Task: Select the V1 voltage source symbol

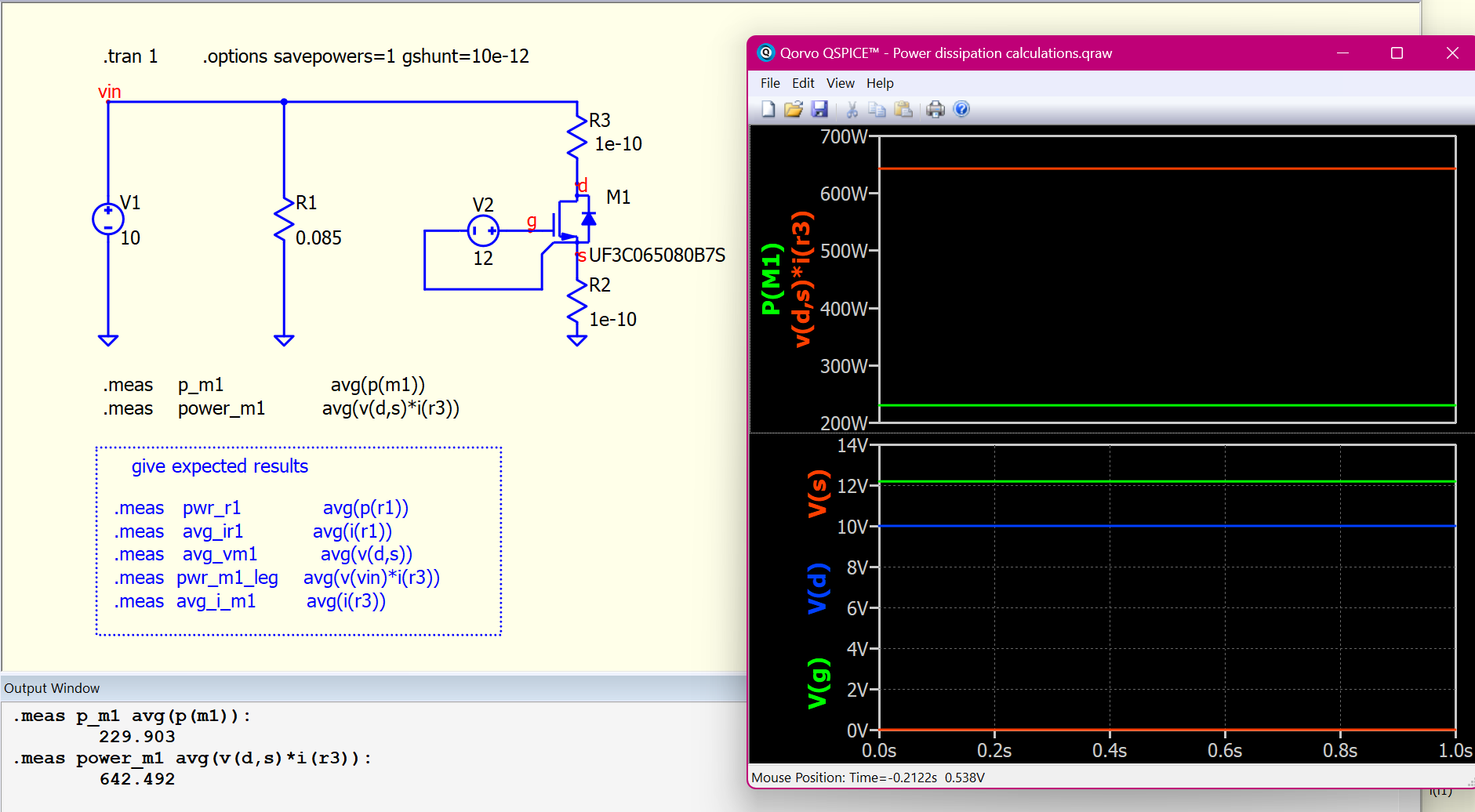Action: pos(108,219)
